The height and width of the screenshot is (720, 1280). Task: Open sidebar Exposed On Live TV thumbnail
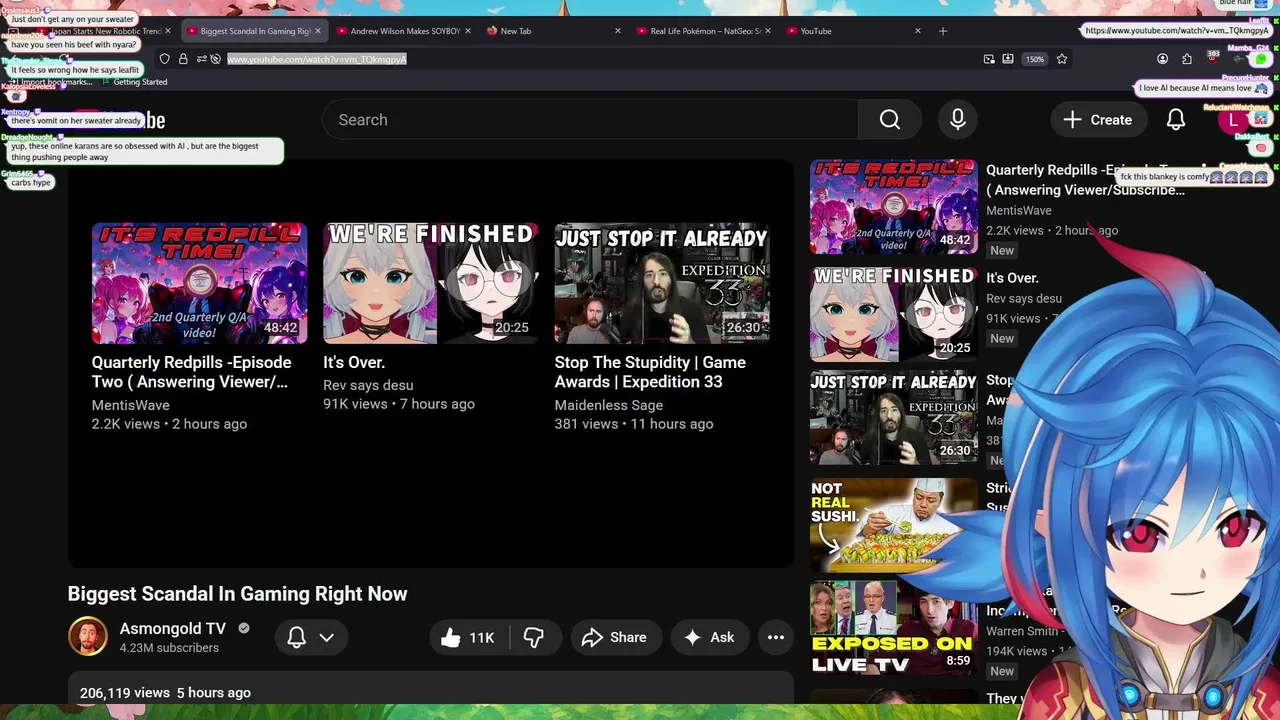point(893,628)
